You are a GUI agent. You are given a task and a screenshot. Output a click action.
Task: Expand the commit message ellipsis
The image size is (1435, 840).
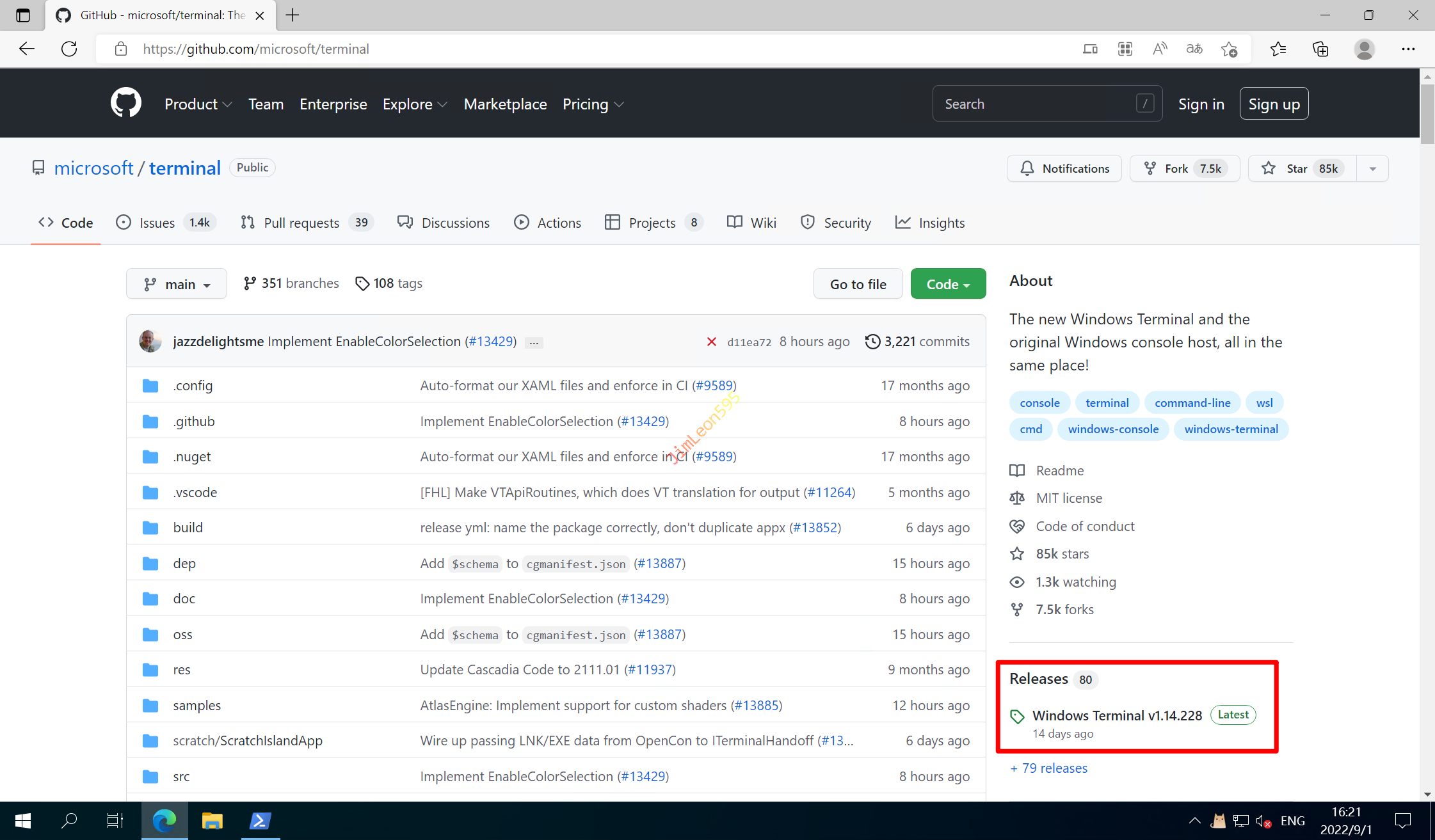[x=534, y=342]
